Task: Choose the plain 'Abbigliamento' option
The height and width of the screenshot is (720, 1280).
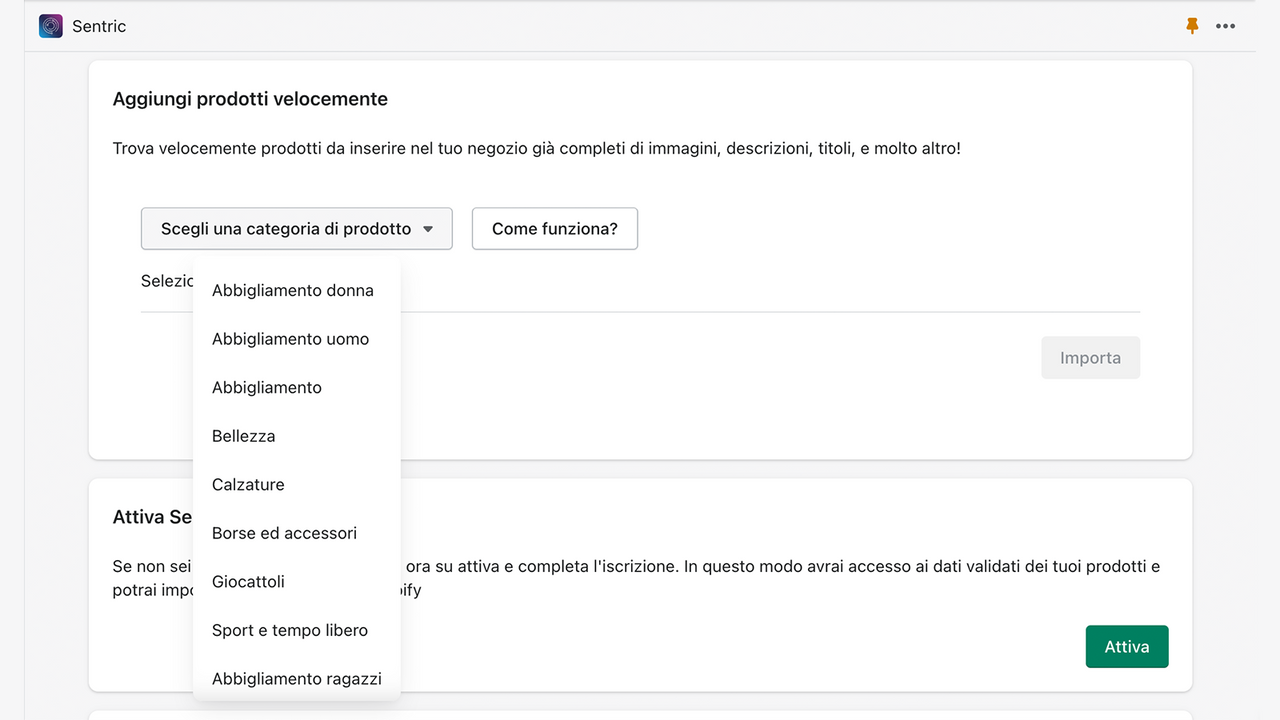Action: (297, 388)
